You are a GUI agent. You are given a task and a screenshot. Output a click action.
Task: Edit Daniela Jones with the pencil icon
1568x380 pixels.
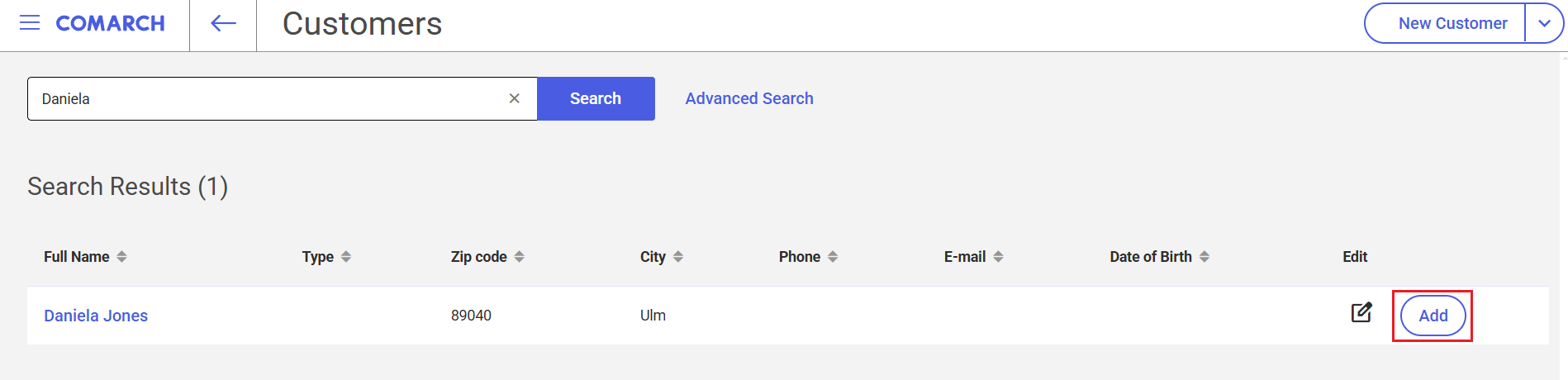[1361, 312]
